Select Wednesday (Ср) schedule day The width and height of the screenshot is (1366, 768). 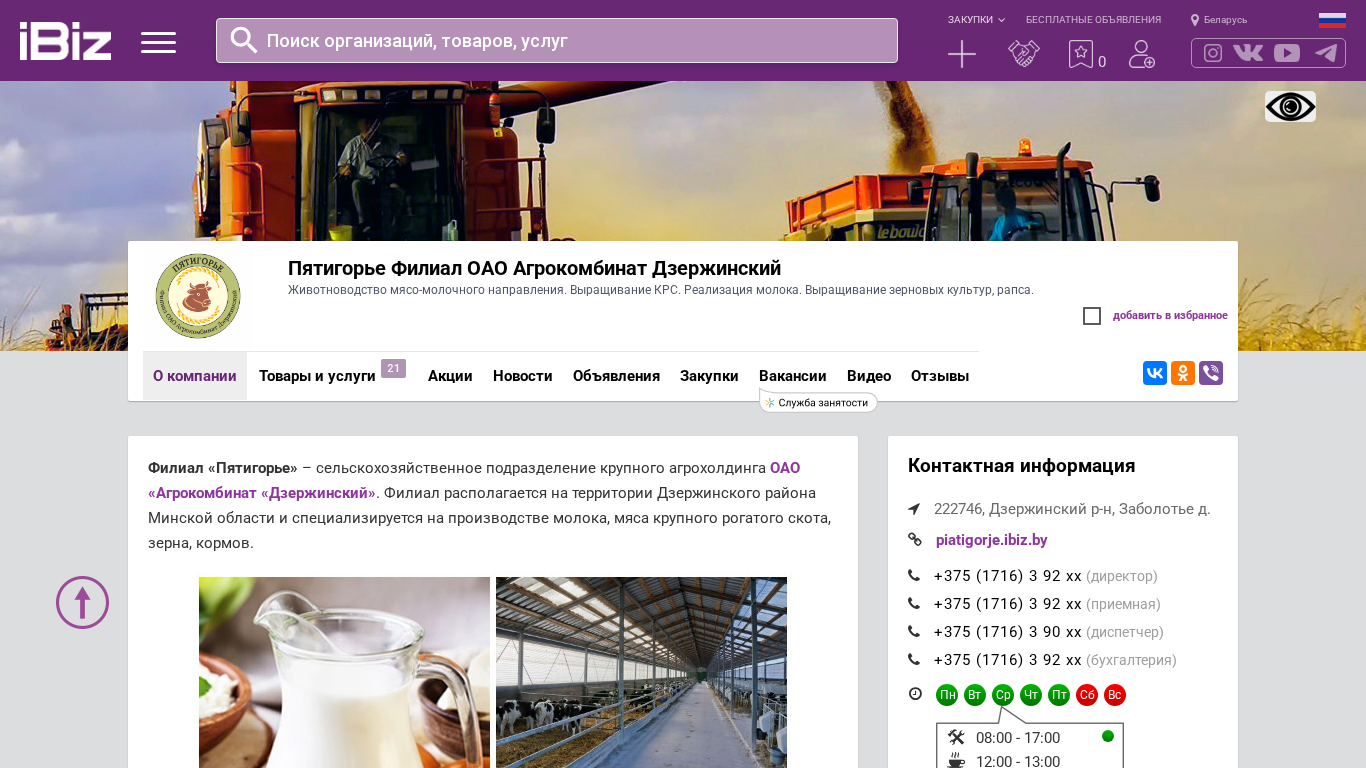(x=1003, y=695)
